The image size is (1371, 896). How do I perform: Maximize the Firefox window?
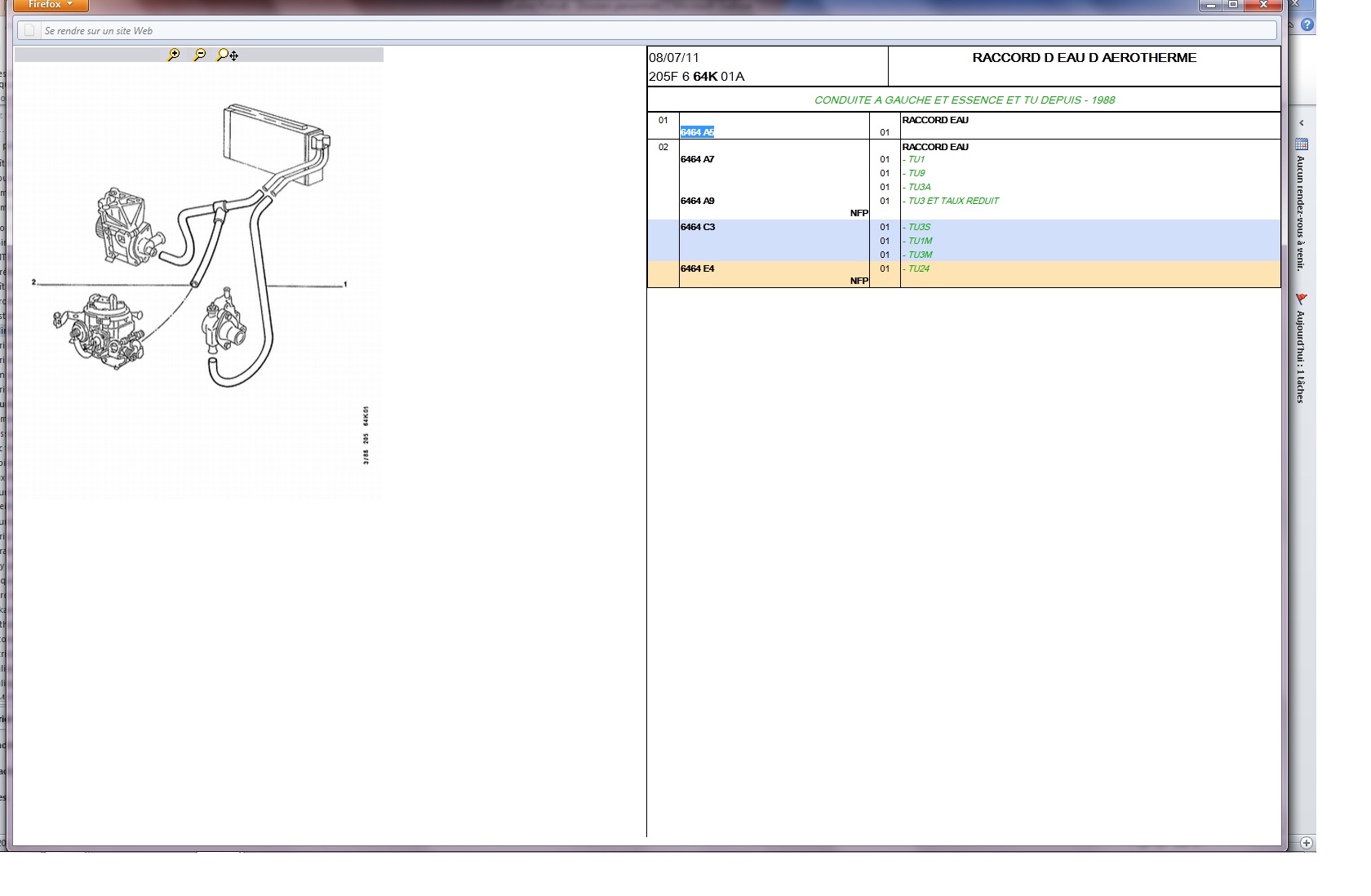[x=1233, y=5]
